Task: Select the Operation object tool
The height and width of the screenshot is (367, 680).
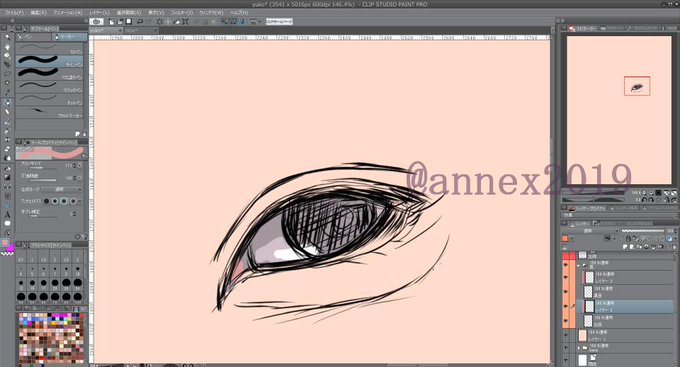Action: pos(7,56)
